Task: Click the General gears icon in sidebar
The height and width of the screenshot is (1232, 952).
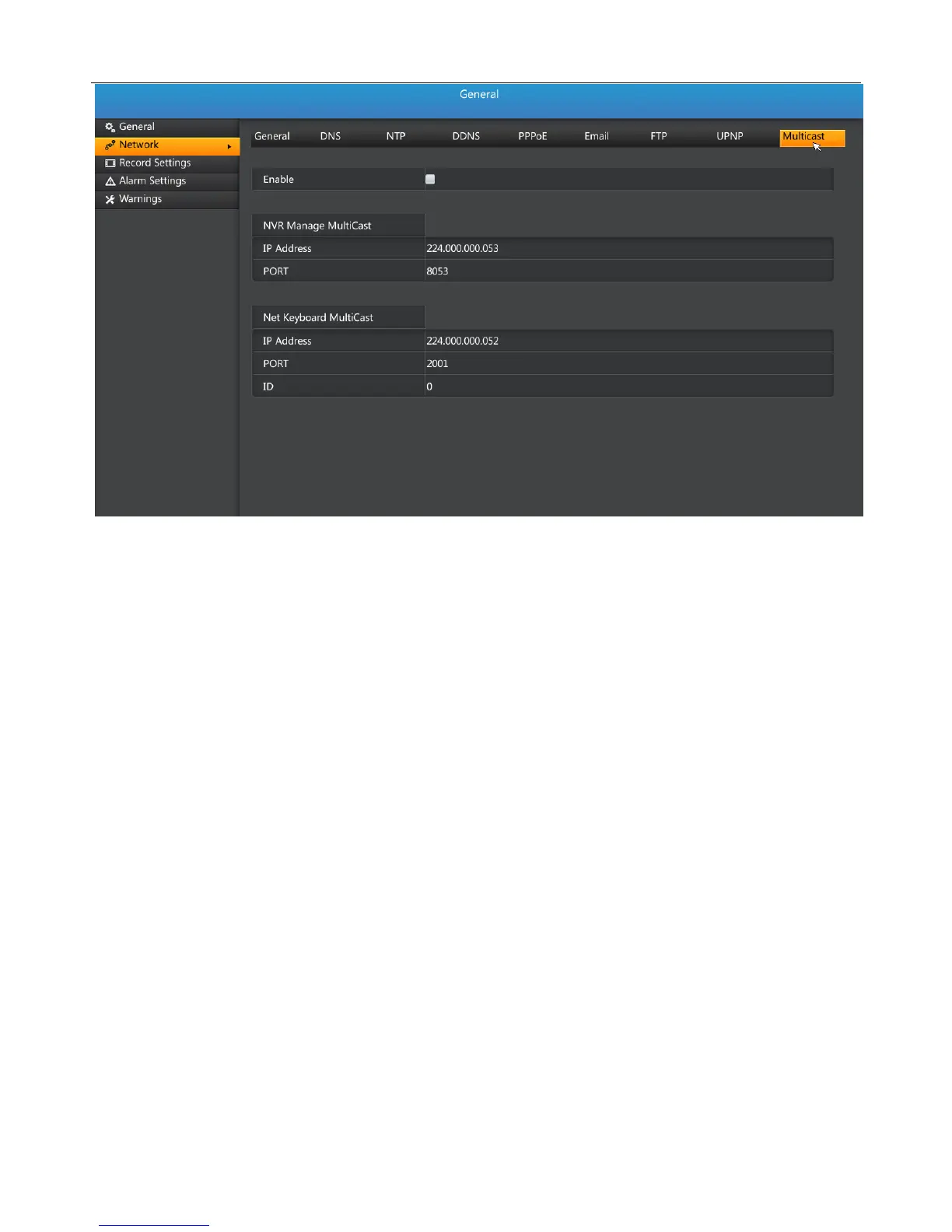Action: click(x=110, y=127)
